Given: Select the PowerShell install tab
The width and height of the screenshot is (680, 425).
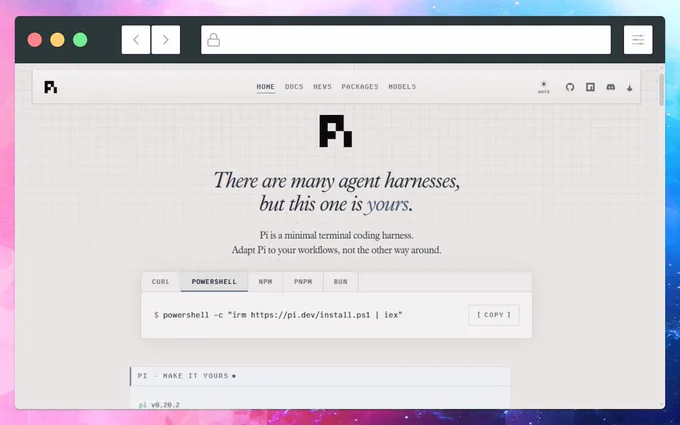Looking at the screenshot, I should coord(214,282).
